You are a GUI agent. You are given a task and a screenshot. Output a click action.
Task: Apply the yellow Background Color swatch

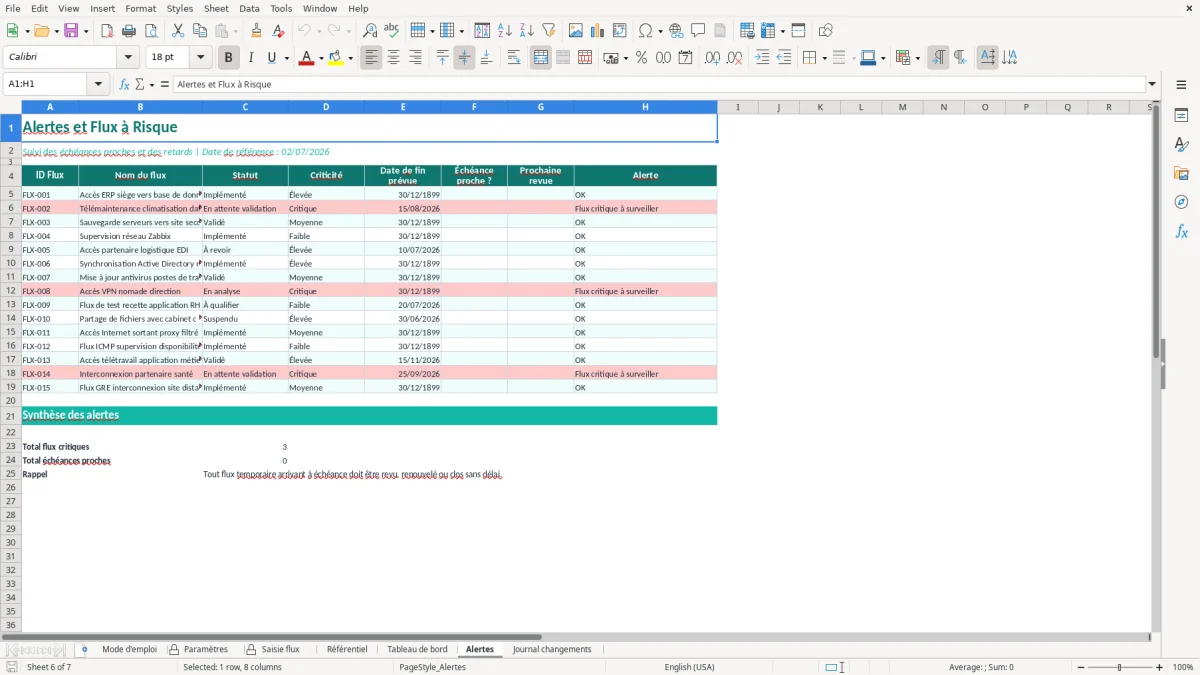(336, 58)
